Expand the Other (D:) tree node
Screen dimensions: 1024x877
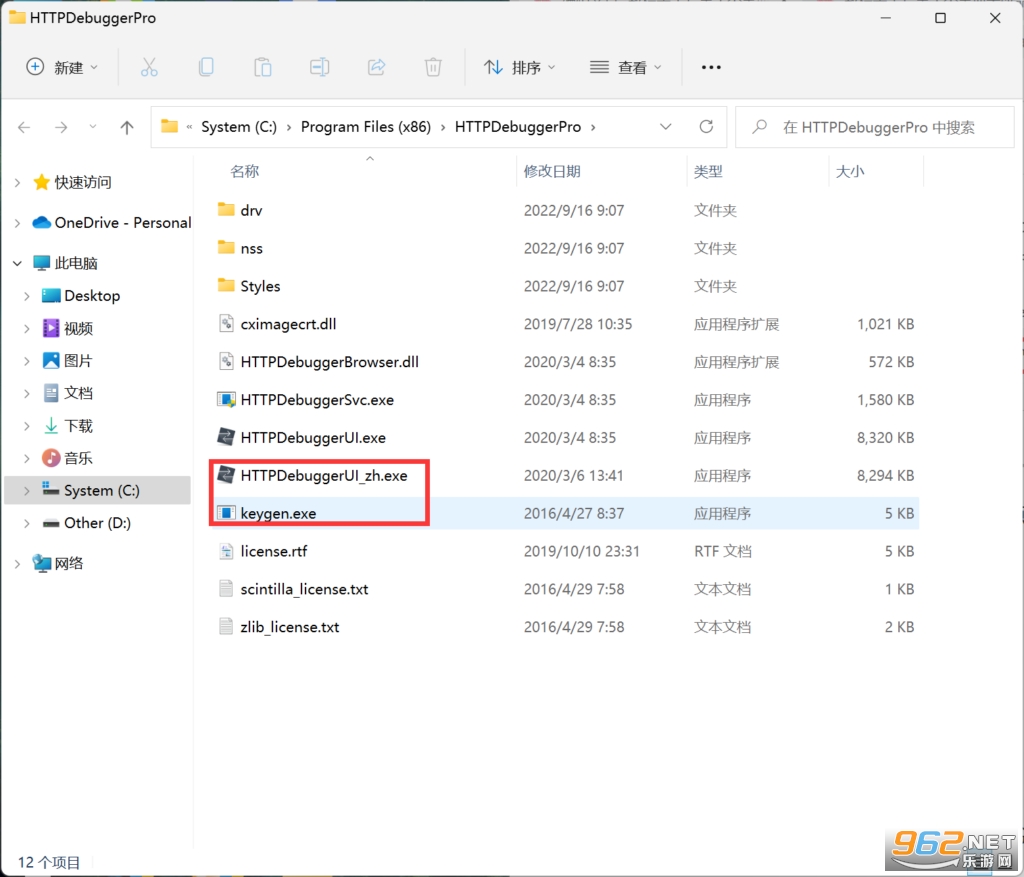pos(27,523)
